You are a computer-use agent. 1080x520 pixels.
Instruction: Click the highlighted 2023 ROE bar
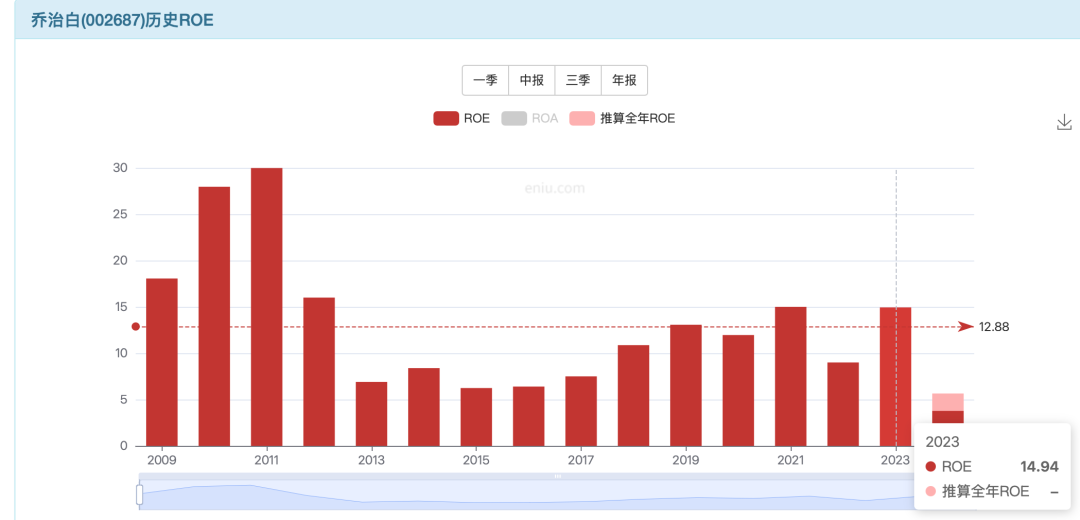[x=895, y=377]
